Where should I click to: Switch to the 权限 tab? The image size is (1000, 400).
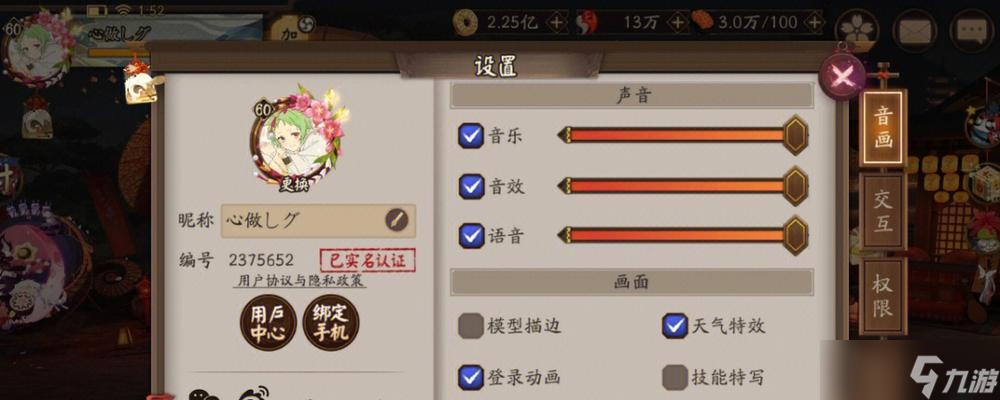(x=883, y=297)
